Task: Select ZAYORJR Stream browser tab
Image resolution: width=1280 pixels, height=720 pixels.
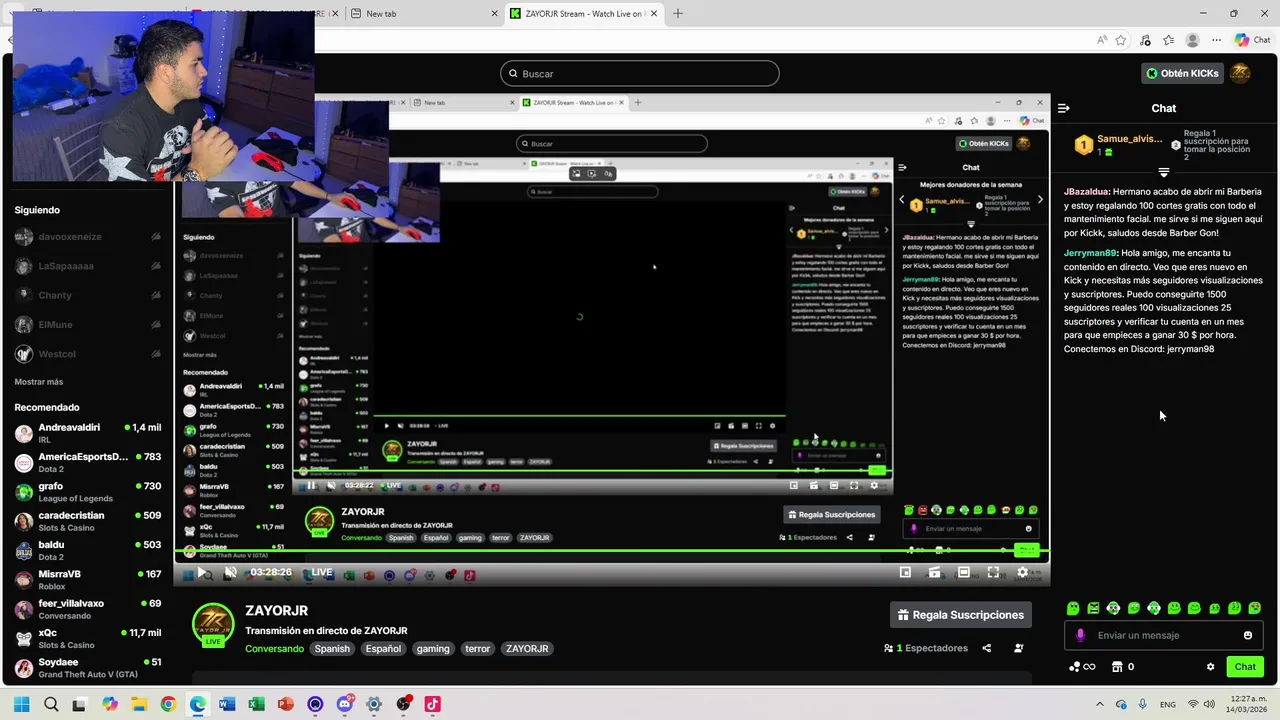Action: [585, 14]
